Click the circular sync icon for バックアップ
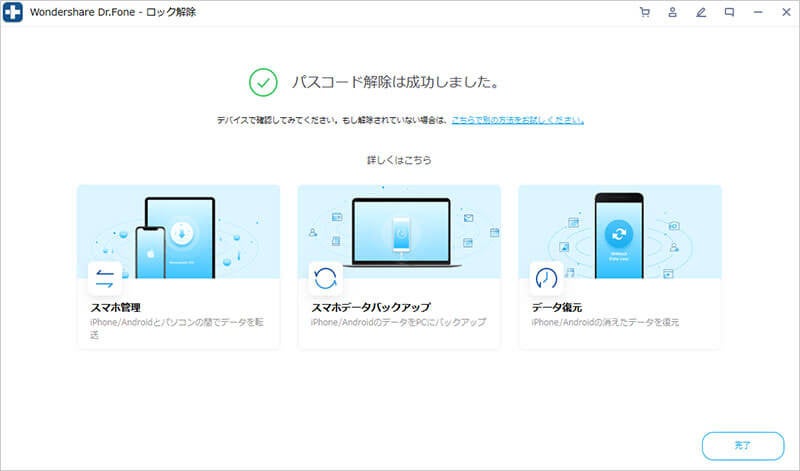Image resolution: width=800 pixels, height=471 pixels. (x=326, y=279)
